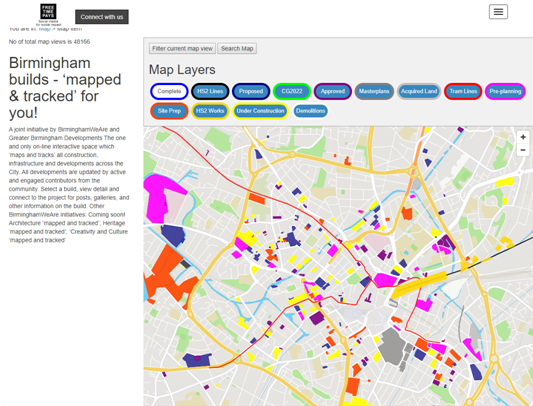This screenshot has width=533, height=406.
Task: Open the hamburger navigation menu
Action: (x=498, y=12)
